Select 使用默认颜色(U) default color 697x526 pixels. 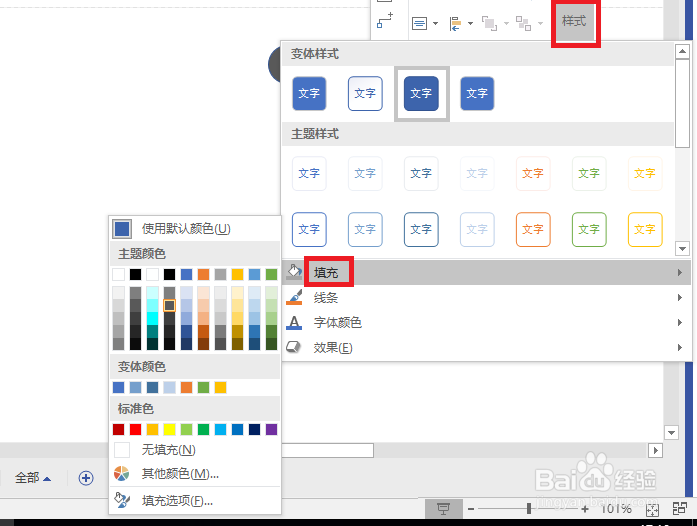[196, 229]
